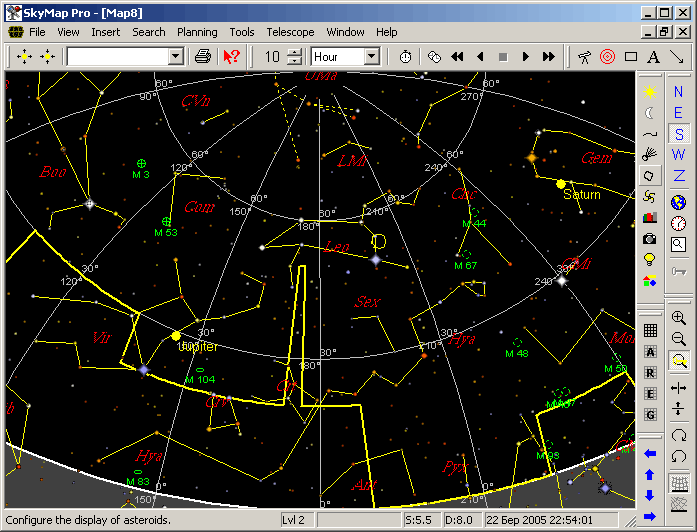Print the map with printer icon
This screenshot has width=697, height=532.
[203, 56]
